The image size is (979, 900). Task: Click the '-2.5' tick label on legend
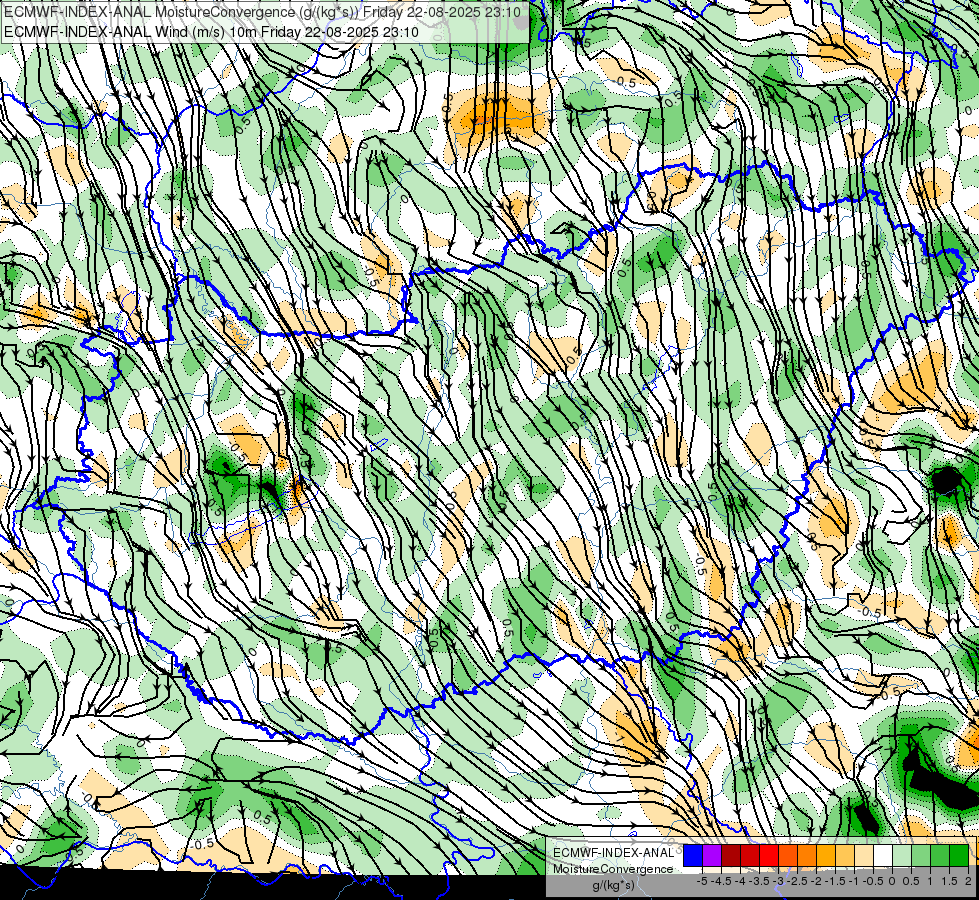click(x=797, y=881)
